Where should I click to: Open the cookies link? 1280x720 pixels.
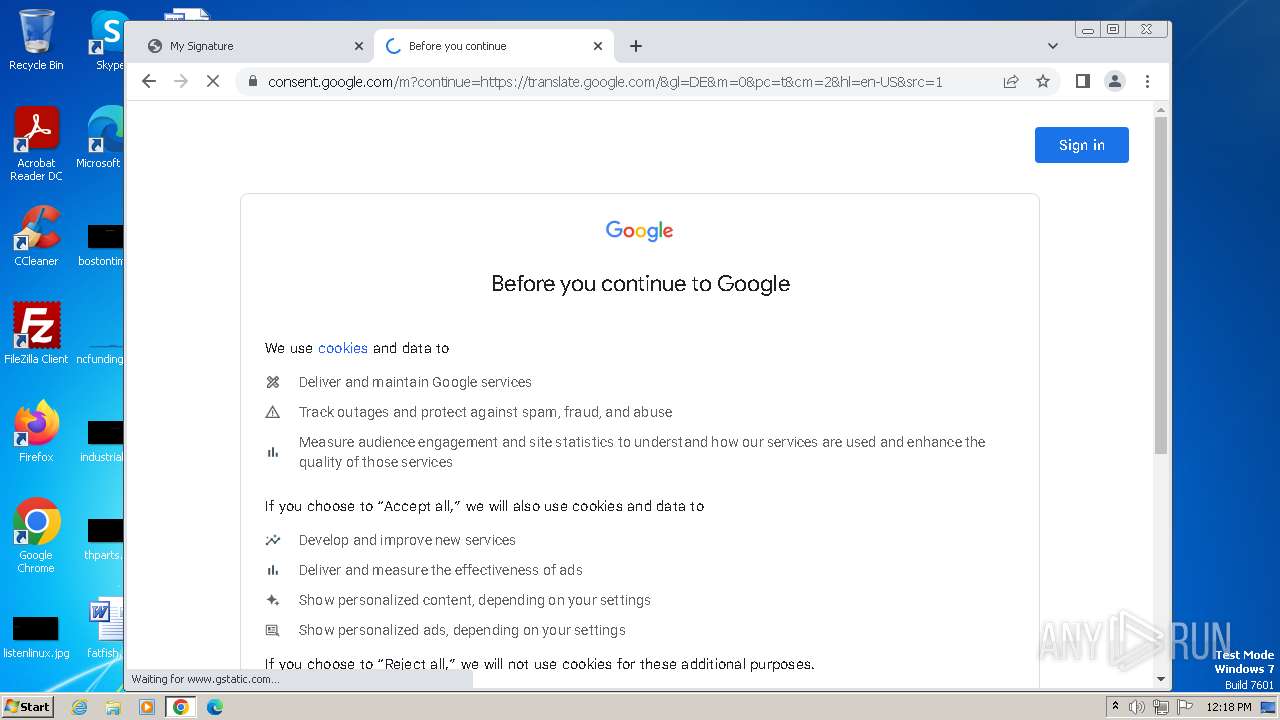pyautogui.click(x=343, y=348)
